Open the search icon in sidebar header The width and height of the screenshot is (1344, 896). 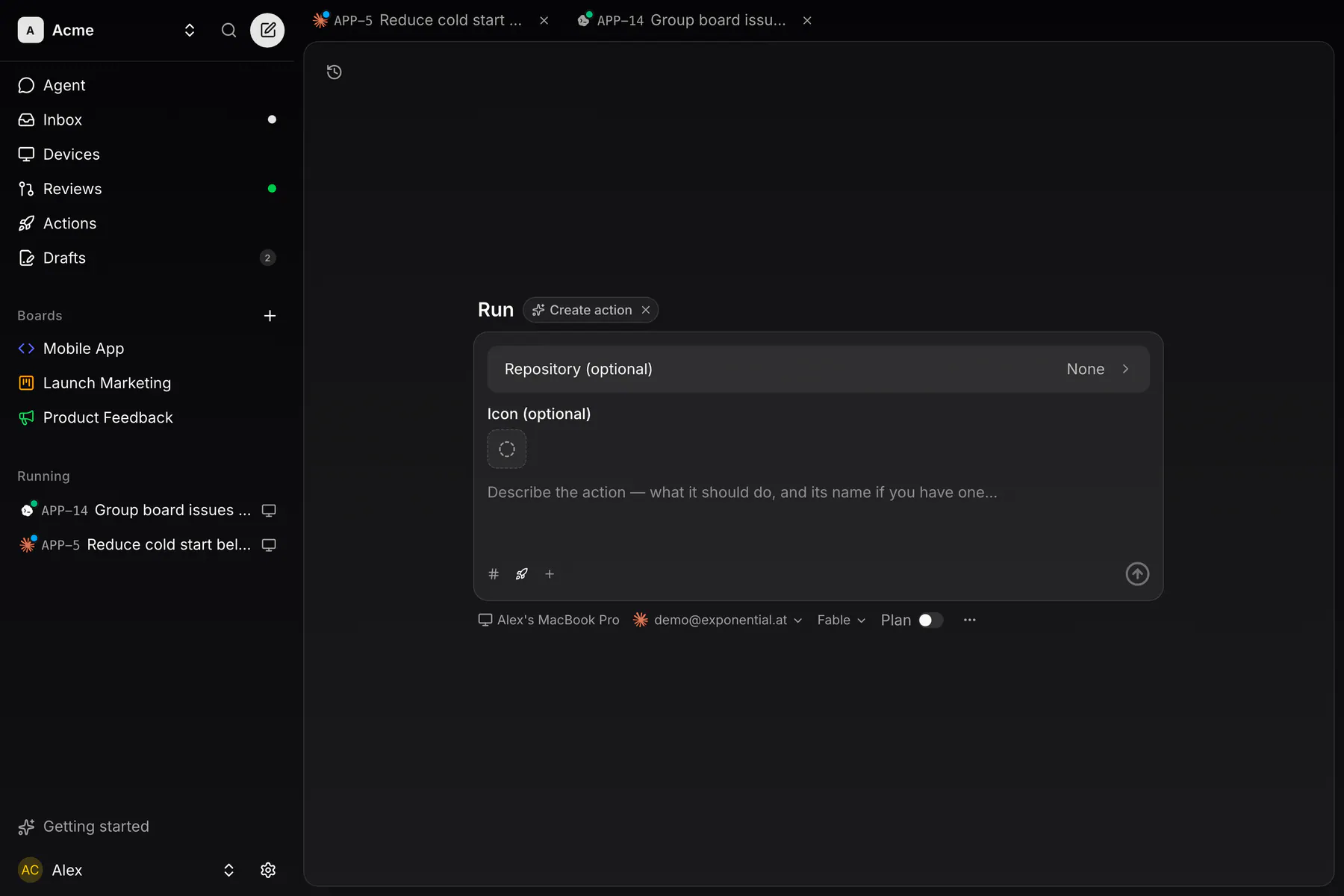[x=228, y=30]
